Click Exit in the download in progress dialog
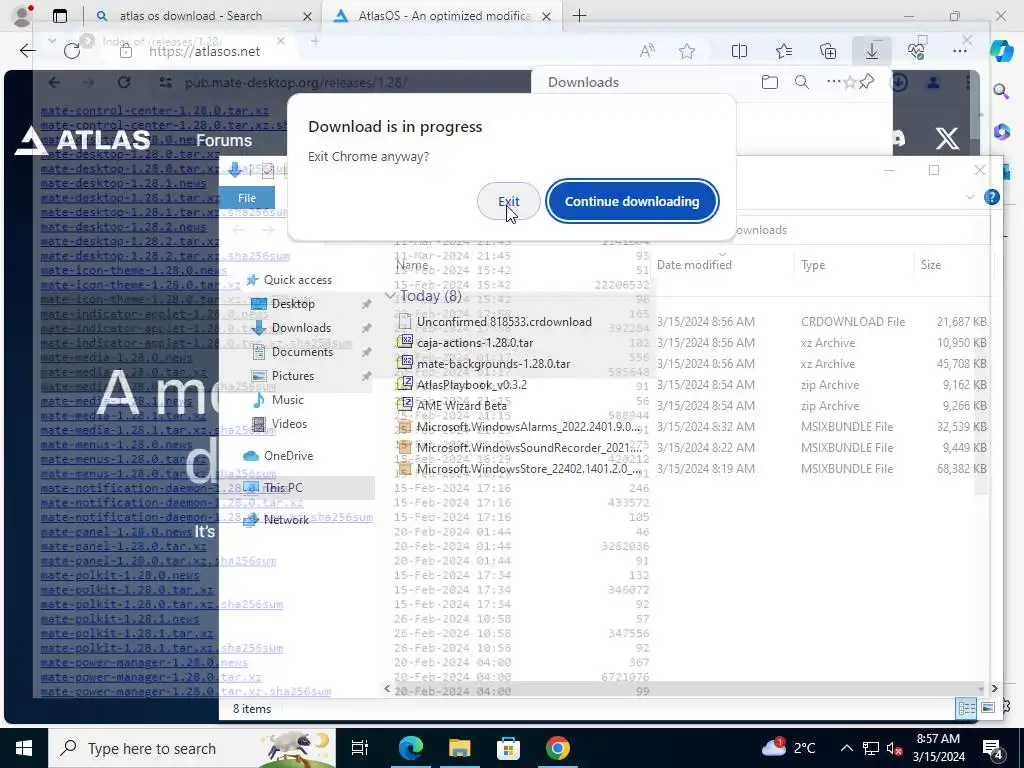Image resolution: width=1024 pixels, height=768 pixels. 509,201
